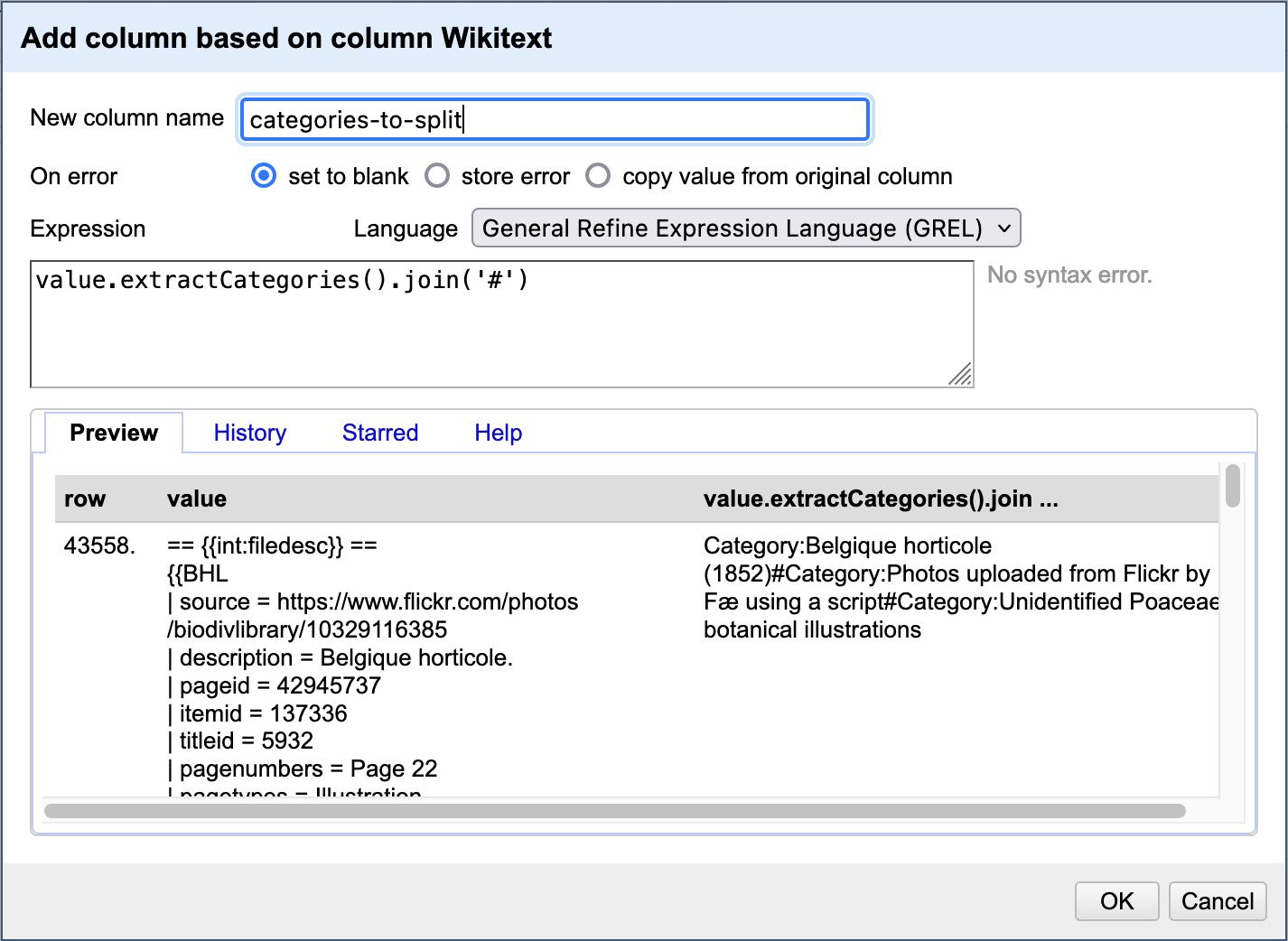Image resolution: width=1288 pixels, height=941 pixels.
Task: Click the preview horizontal scrollbar
Action: point(614,811)
